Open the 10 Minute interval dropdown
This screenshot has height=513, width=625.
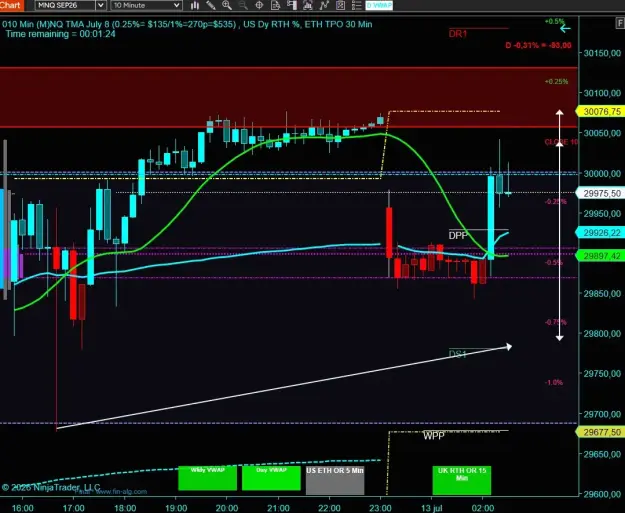point(146,5)
